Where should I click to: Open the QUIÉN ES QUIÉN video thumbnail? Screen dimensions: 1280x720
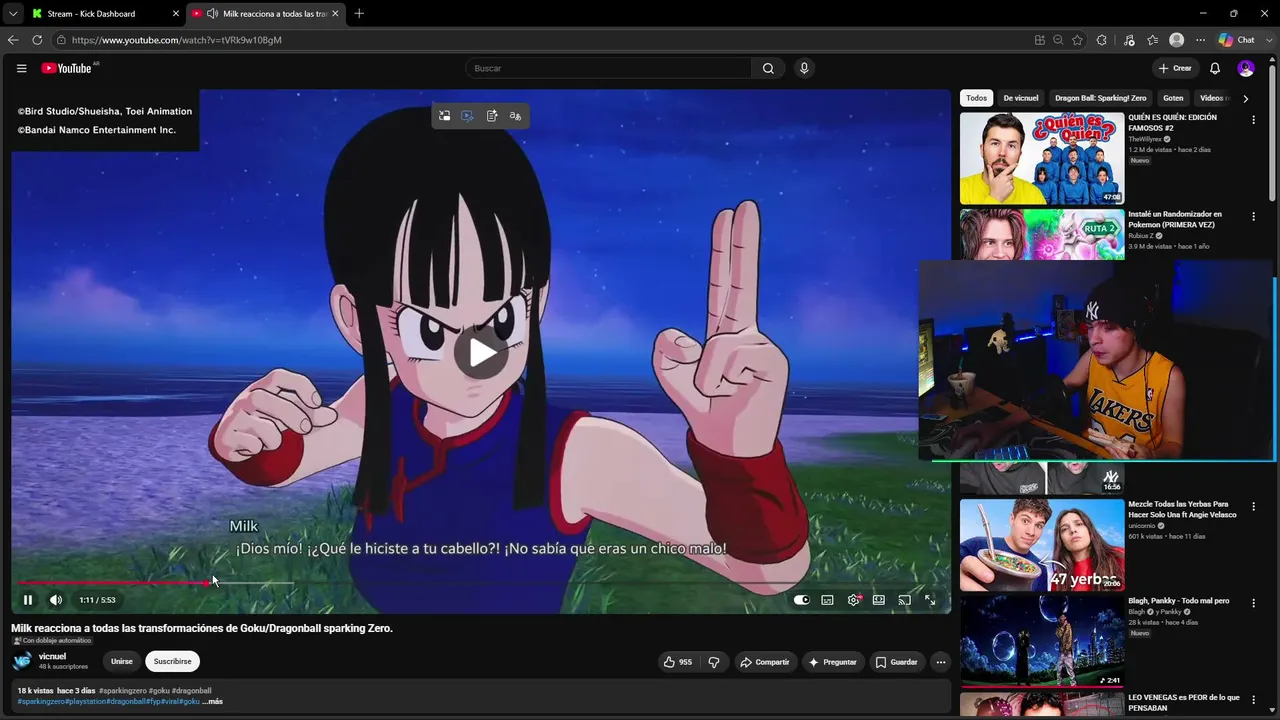(x=1042, y=158)
